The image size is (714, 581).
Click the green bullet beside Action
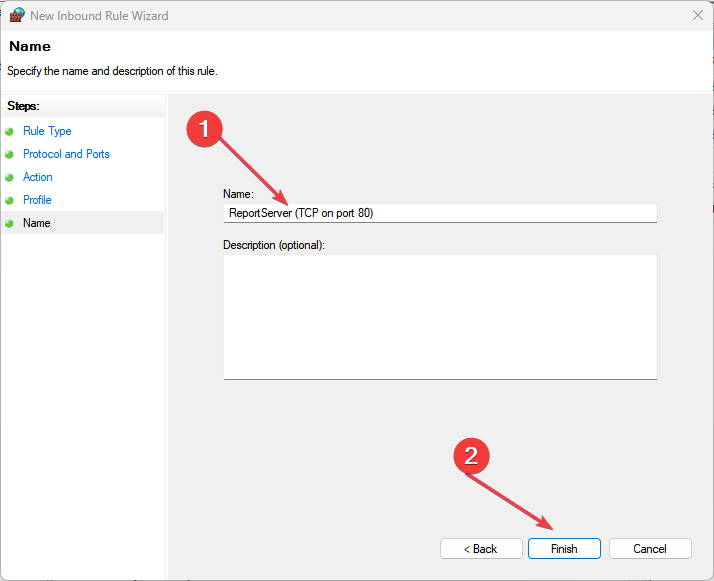(x=10, y=177)
